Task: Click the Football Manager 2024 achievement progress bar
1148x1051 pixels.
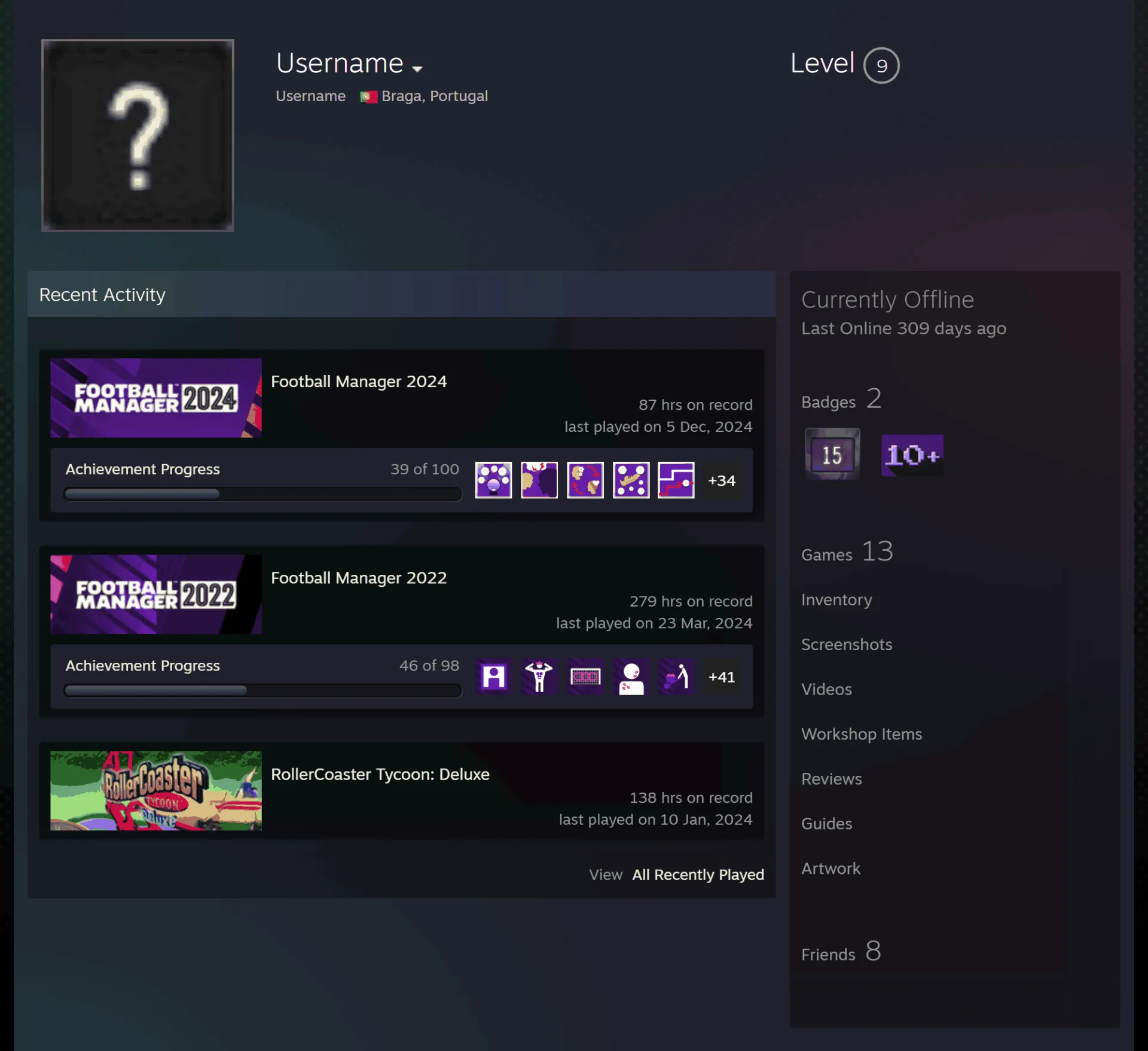Action: click(262, 494)
